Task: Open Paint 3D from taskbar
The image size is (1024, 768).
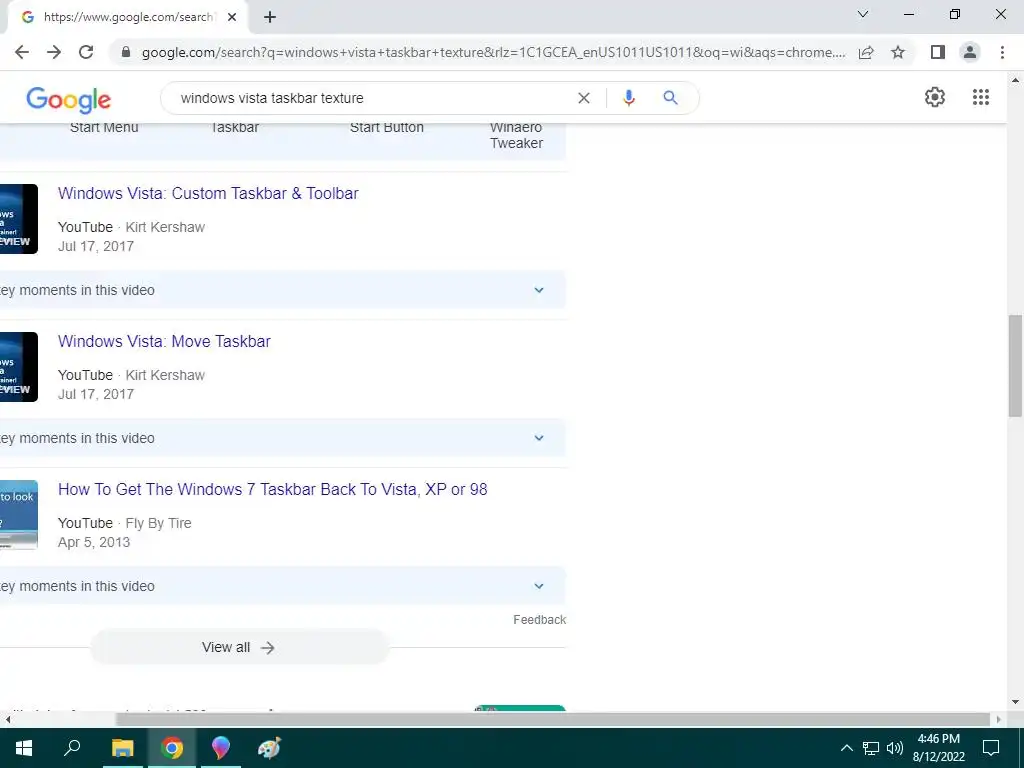Action: [221, 748]
